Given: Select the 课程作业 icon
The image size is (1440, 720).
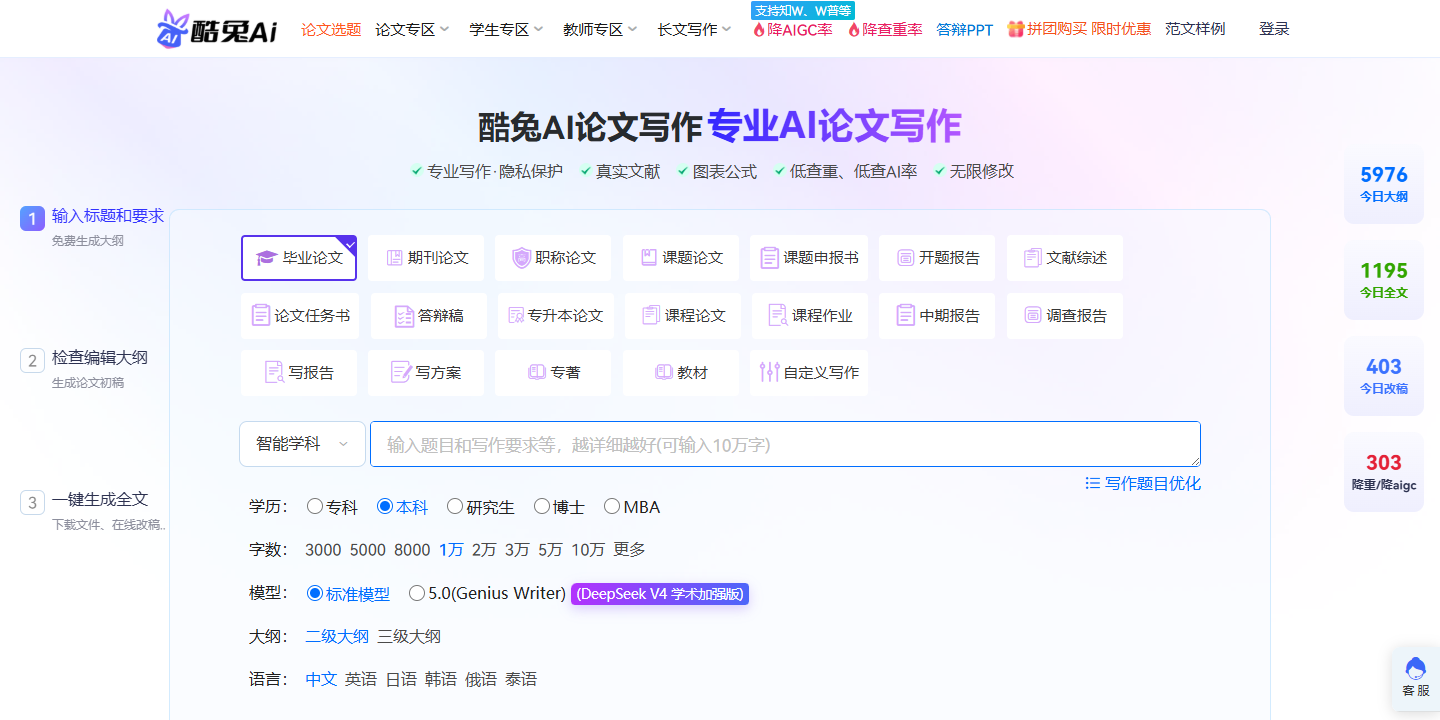Looking at the screenshot, I should pyautogui.click(x=777, y=315).
